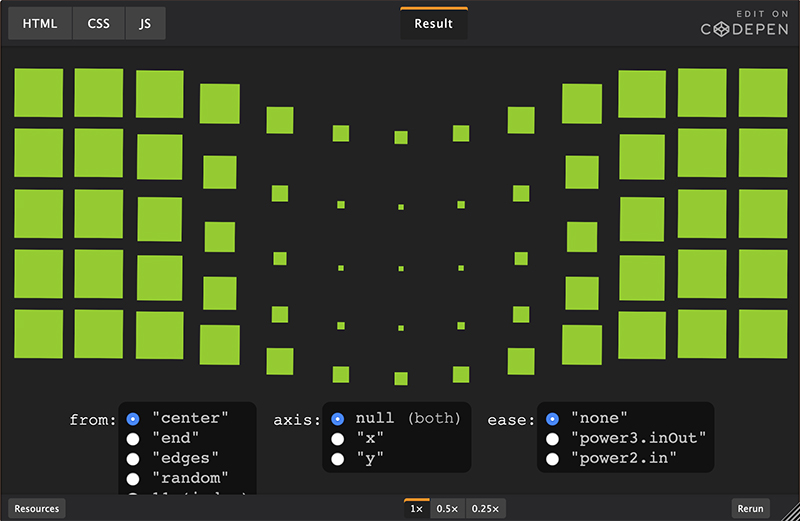Select the Result tab

(x=434, y=23)
